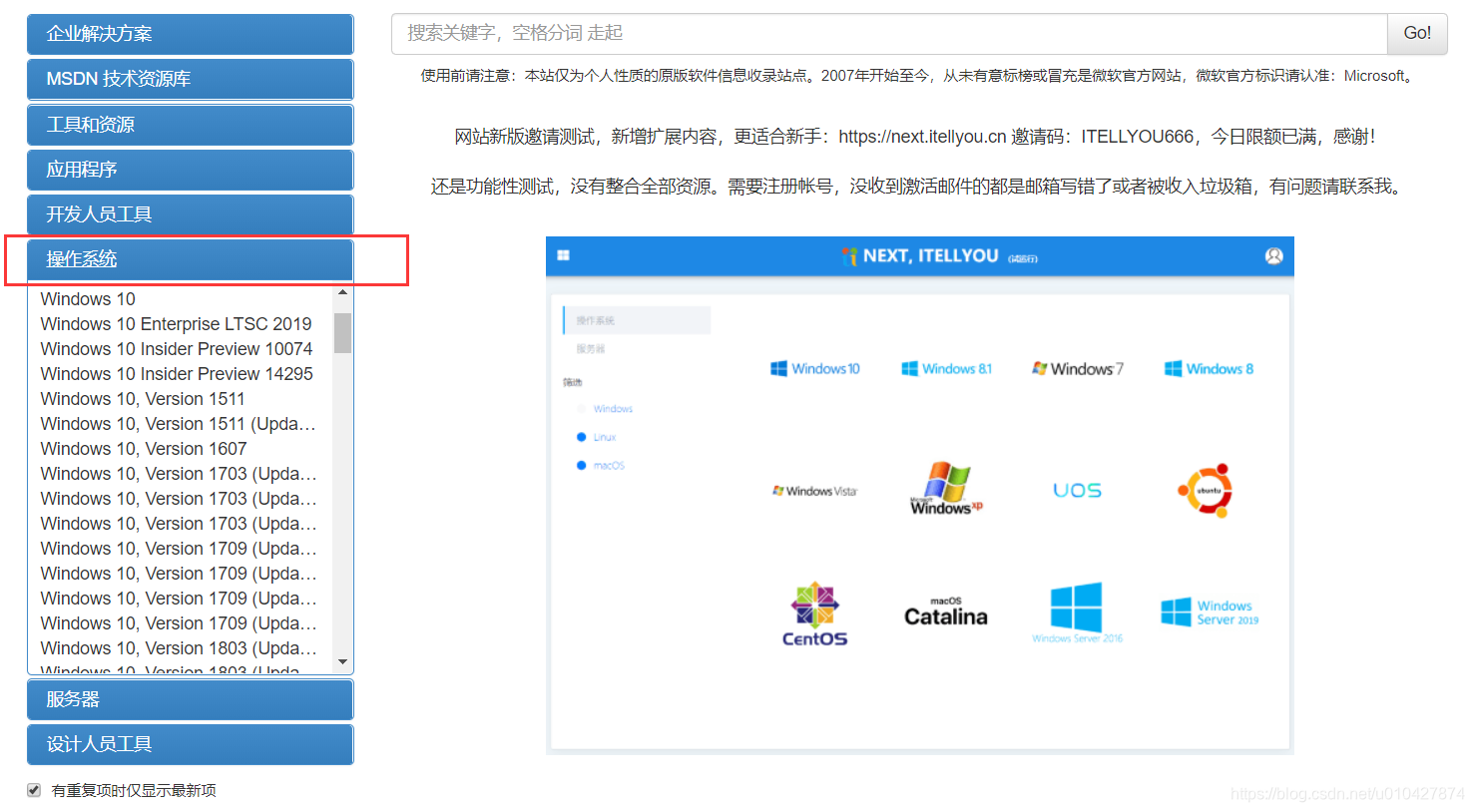Screen dimensions: 1474x812
Task: Select 操作系统 tab inside the NEXT preview
Action: click(x=637, y=320)
